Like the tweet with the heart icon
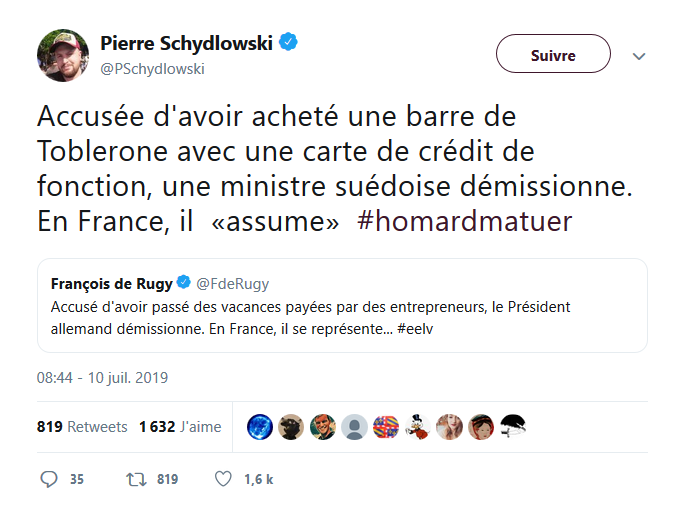This screenshot has height=515, width=685. pyautogui.click(x=224, y=479)
